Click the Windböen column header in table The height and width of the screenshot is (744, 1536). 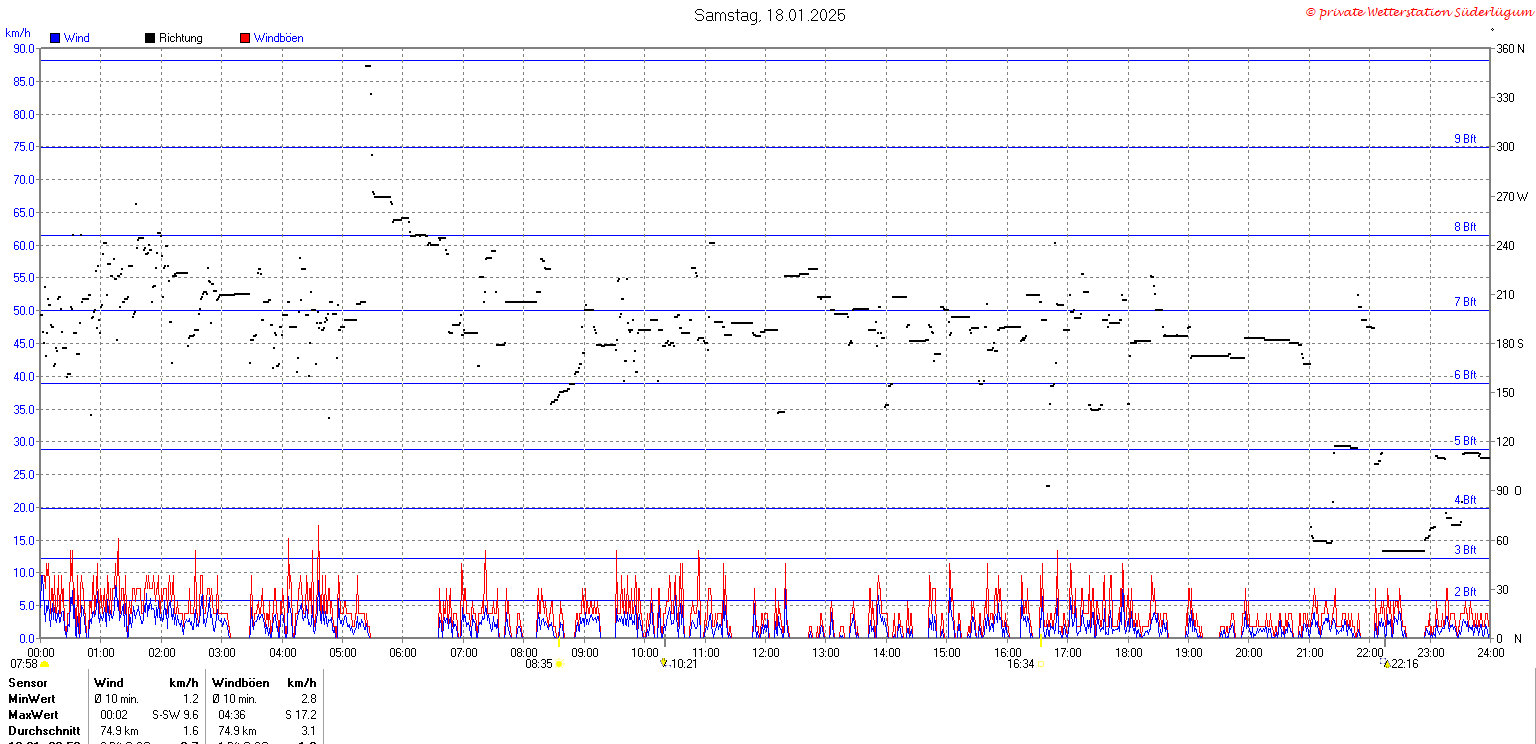coord(241,683)
